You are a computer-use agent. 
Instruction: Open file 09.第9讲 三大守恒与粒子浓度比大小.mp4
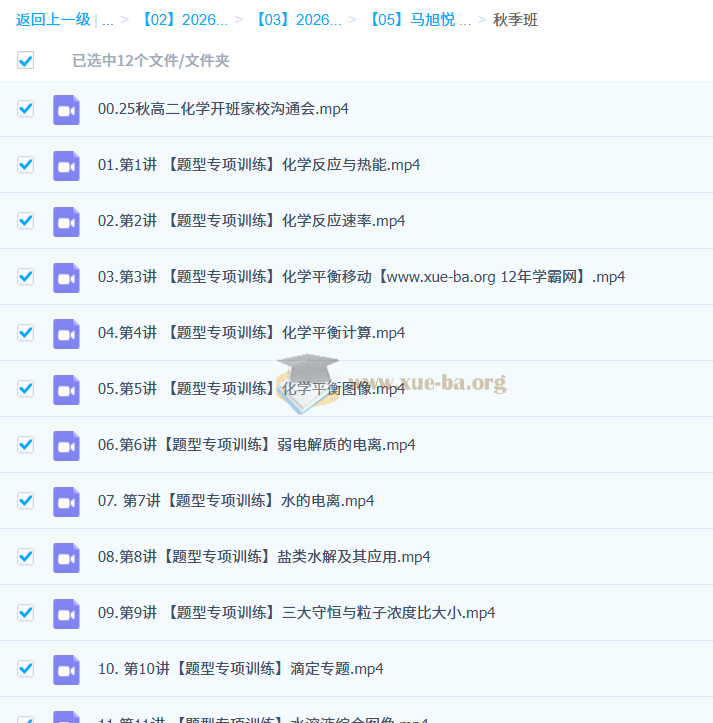[296, 613]
